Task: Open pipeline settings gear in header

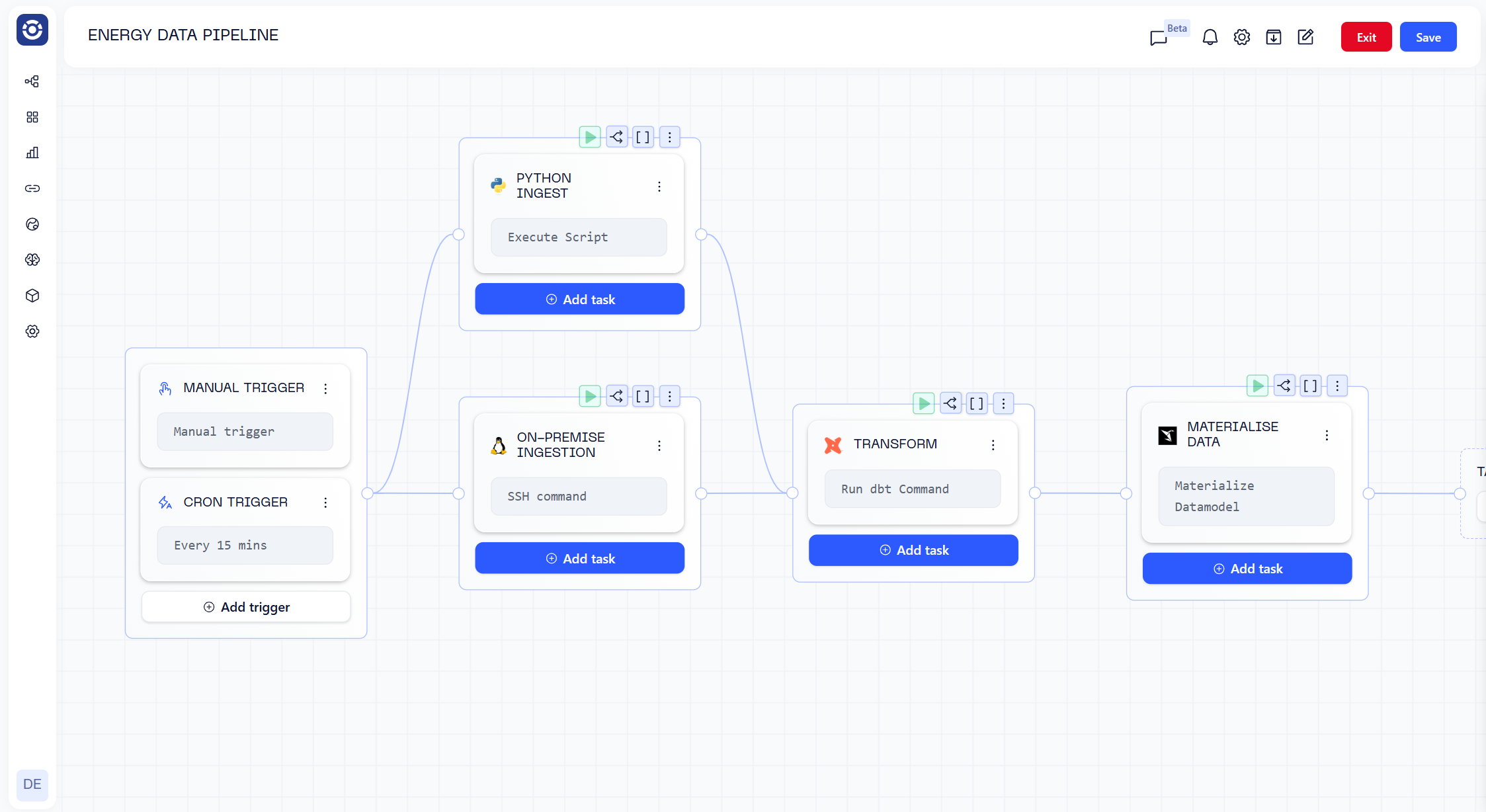Action: (x=1241, y=38)
